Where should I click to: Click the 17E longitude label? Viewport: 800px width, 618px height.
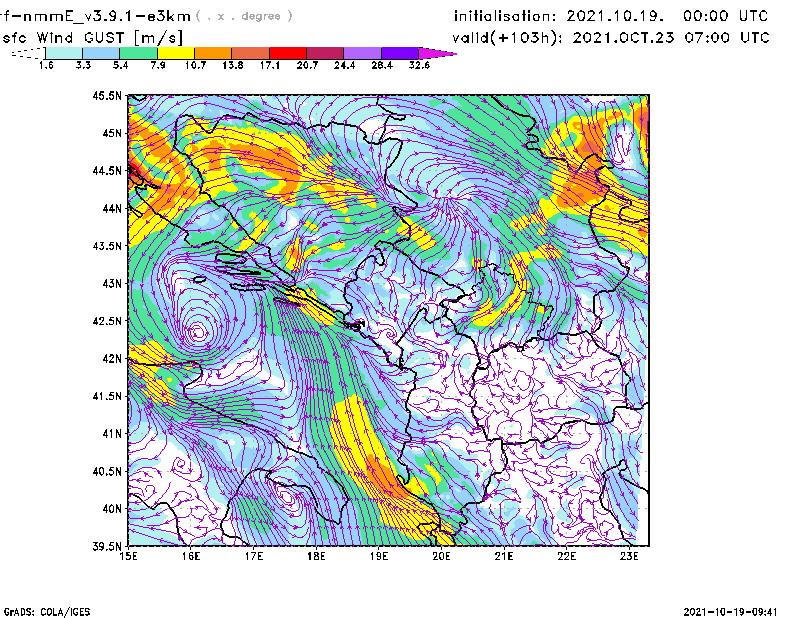click(x=254, y=556)
